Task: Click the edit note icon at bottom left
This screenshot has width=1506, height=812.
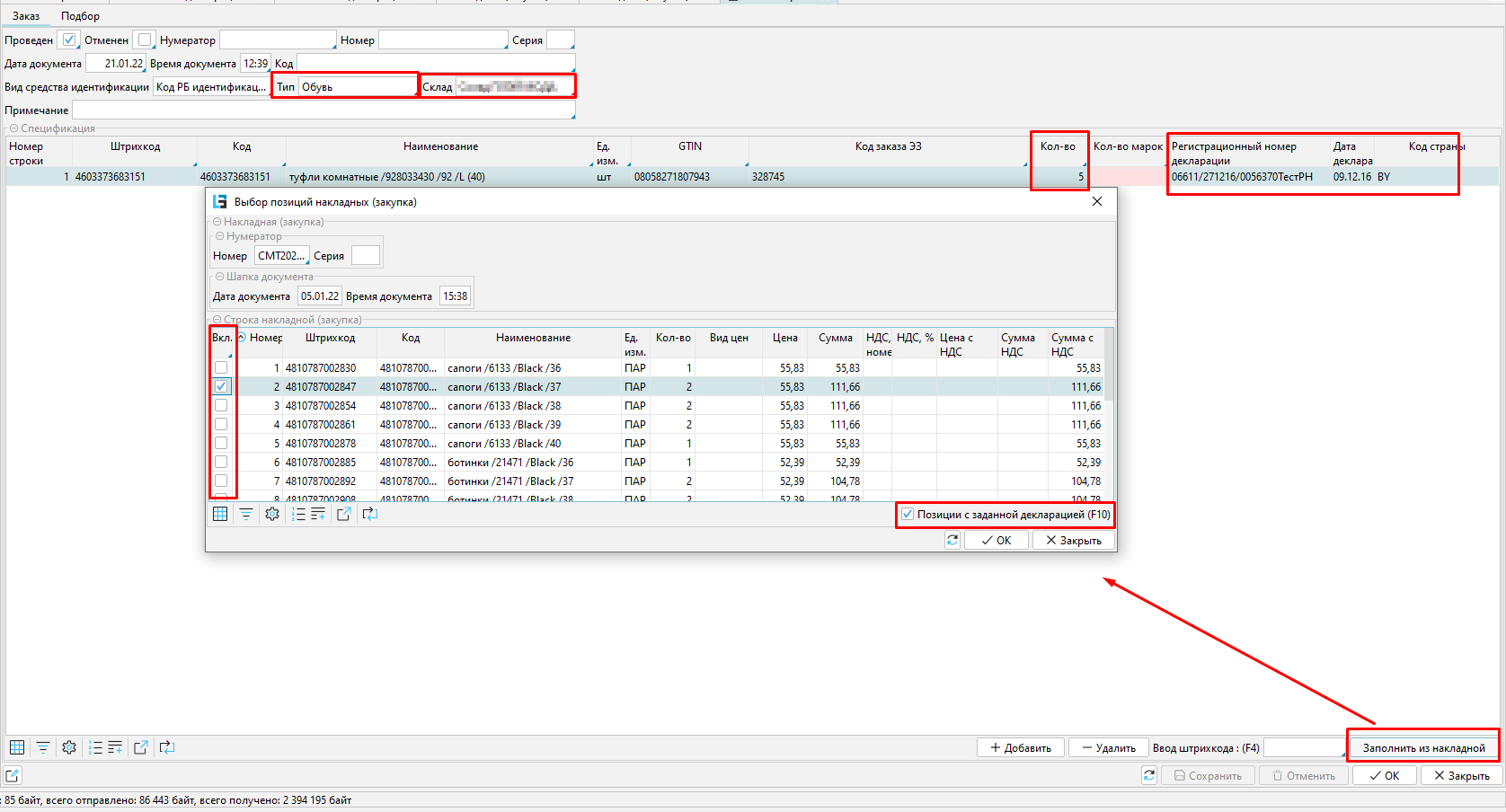Action: pos(13,775)
